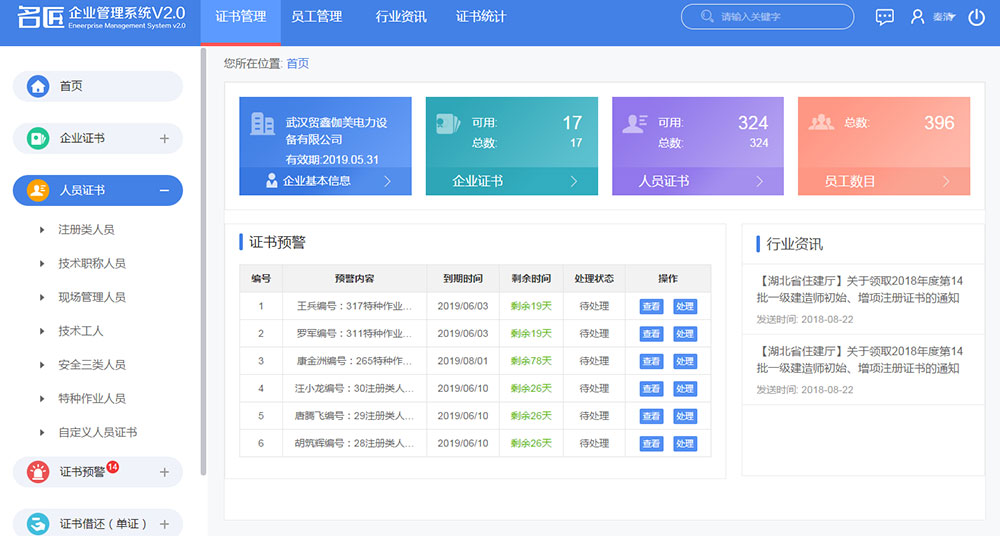Focus the keyword search input field

[780, 17]
